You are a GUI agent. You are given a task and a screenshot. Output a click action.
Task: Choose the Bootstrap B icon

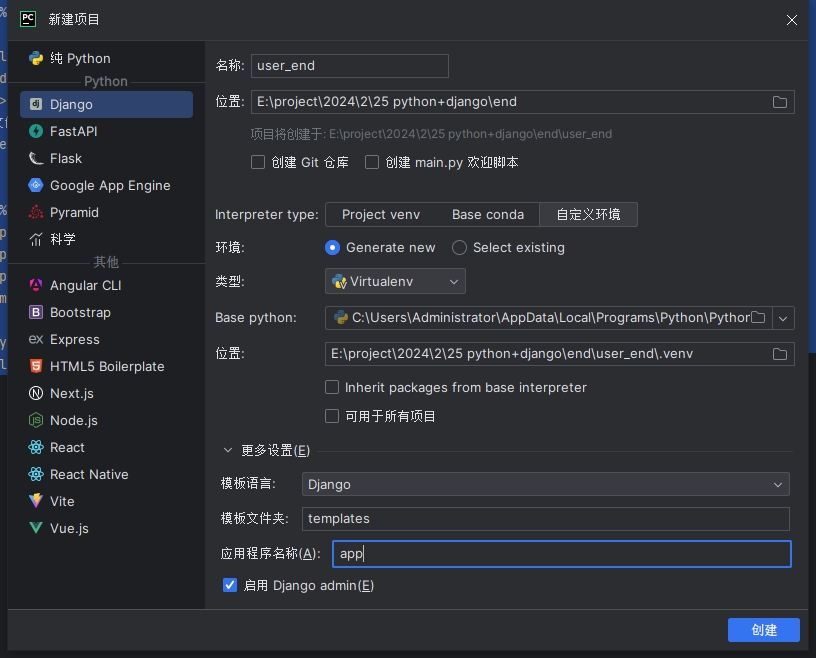[36, 312]
